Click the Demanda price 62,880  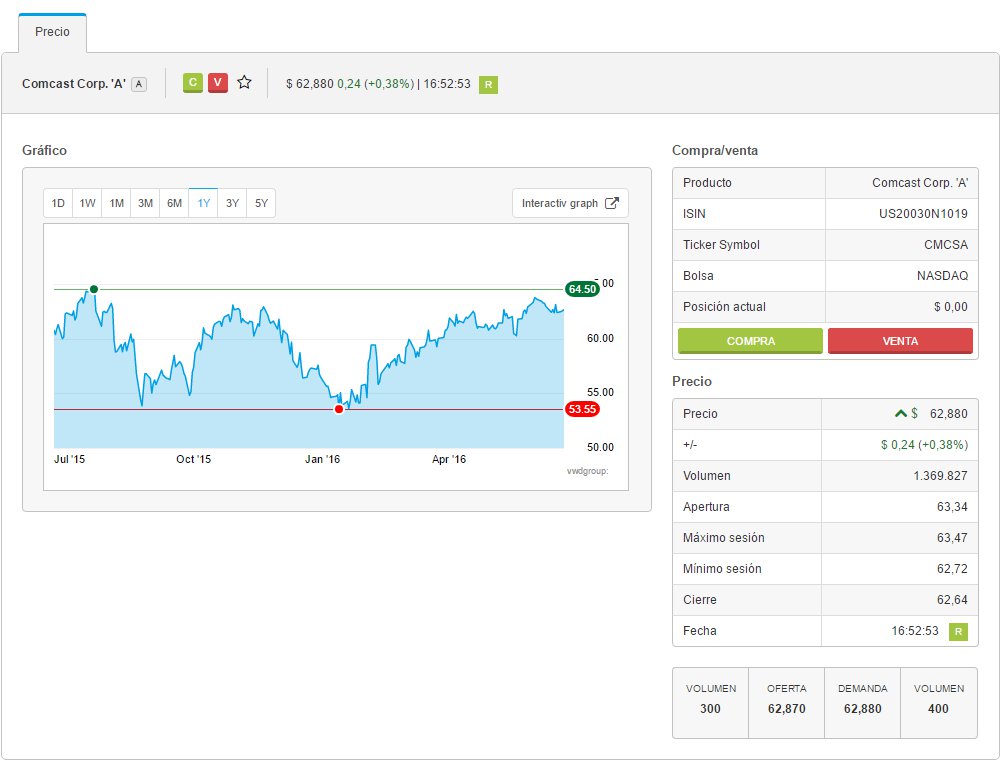[x=862, y=709]
